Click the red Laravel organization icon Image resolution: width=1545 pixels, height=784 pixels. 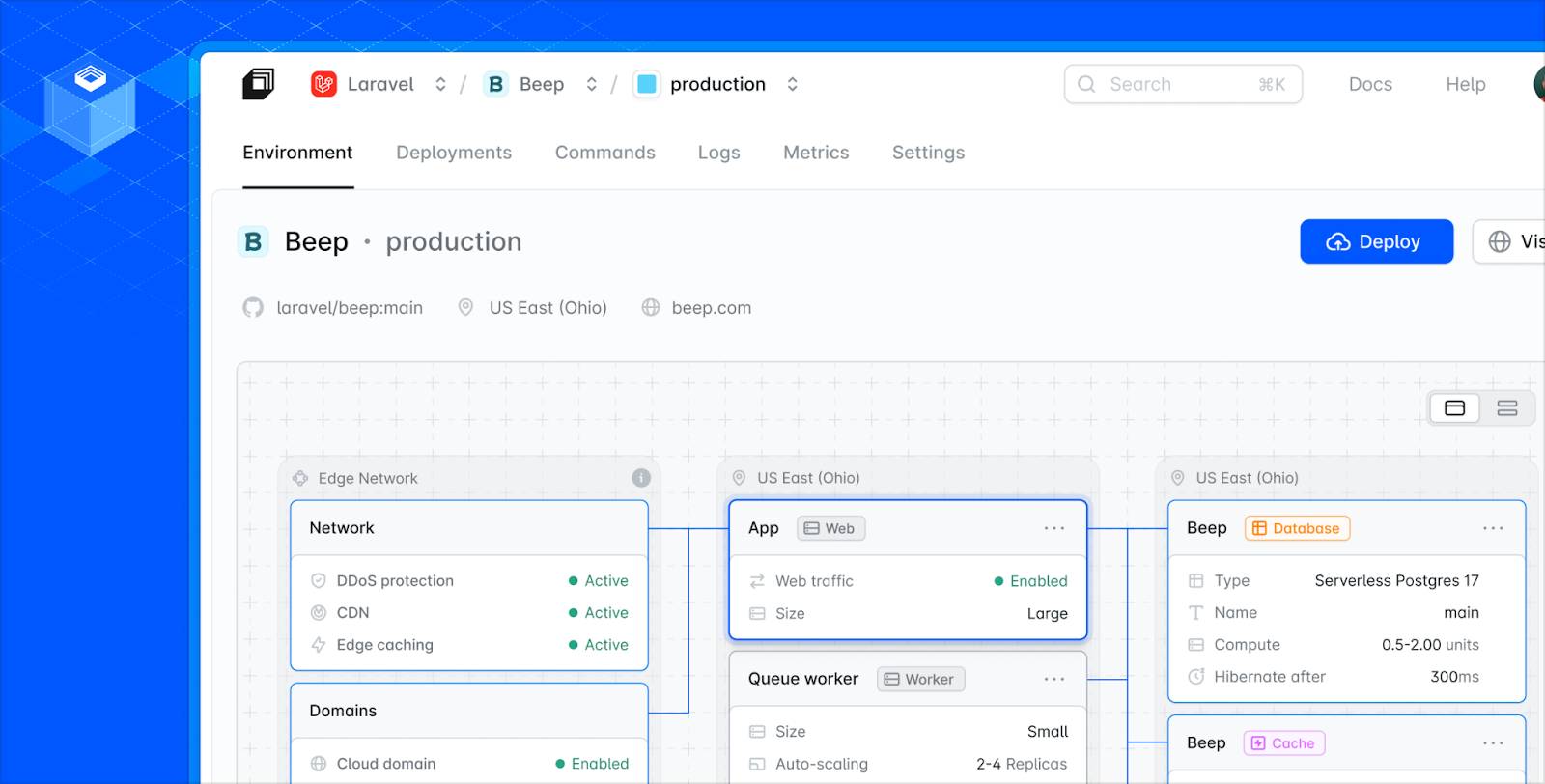(x=323, y=84)
